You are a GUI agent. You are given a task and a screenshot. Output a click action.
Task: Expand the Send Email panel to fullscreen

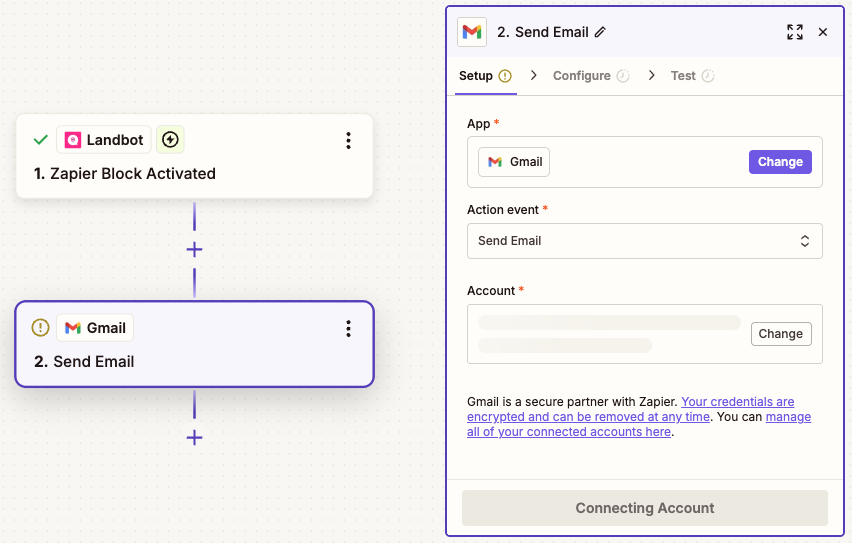point(795,32)
